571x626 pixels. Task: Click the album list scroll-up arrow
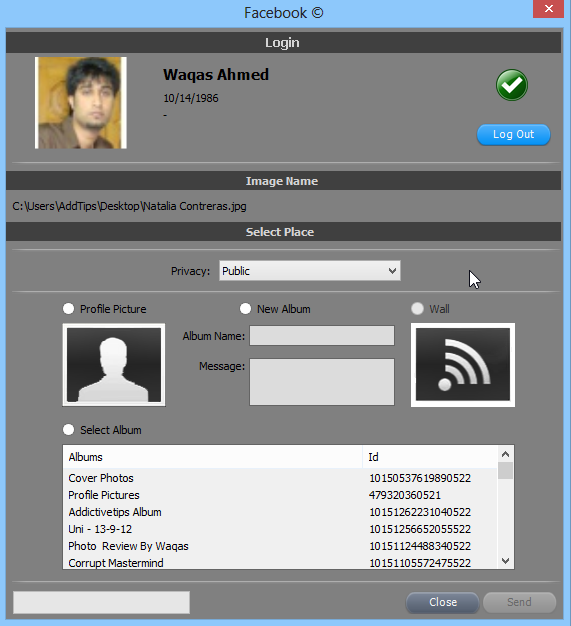[506, 454]
